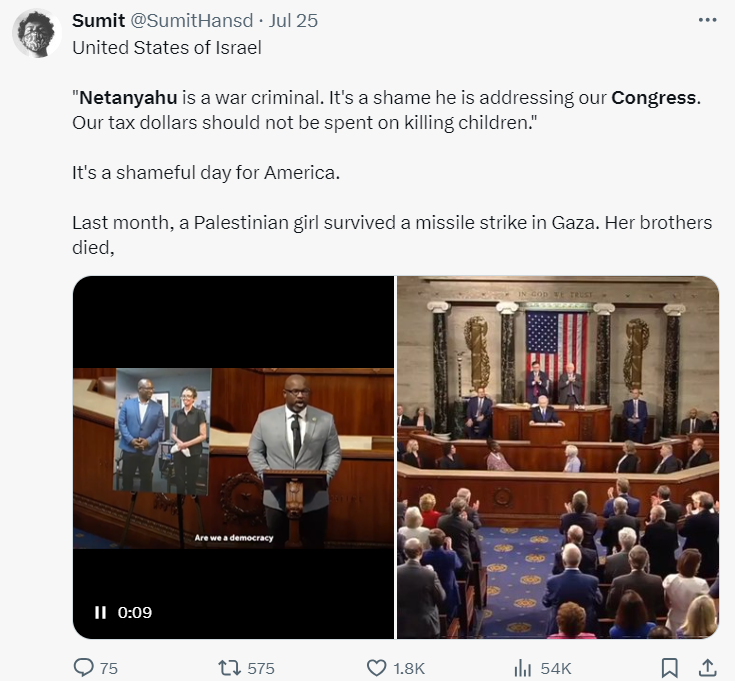Click the 75 replies count

pyautogui.click(x=108, y=668)
